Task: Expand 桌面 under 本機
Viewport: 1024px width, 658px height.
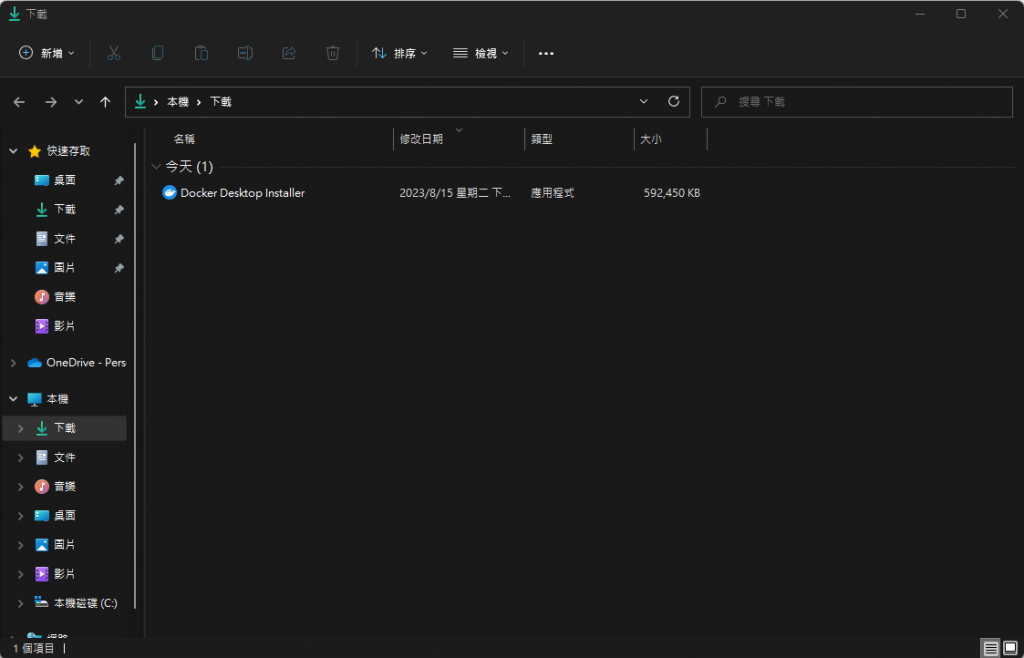Action: [x=20, y=516]
